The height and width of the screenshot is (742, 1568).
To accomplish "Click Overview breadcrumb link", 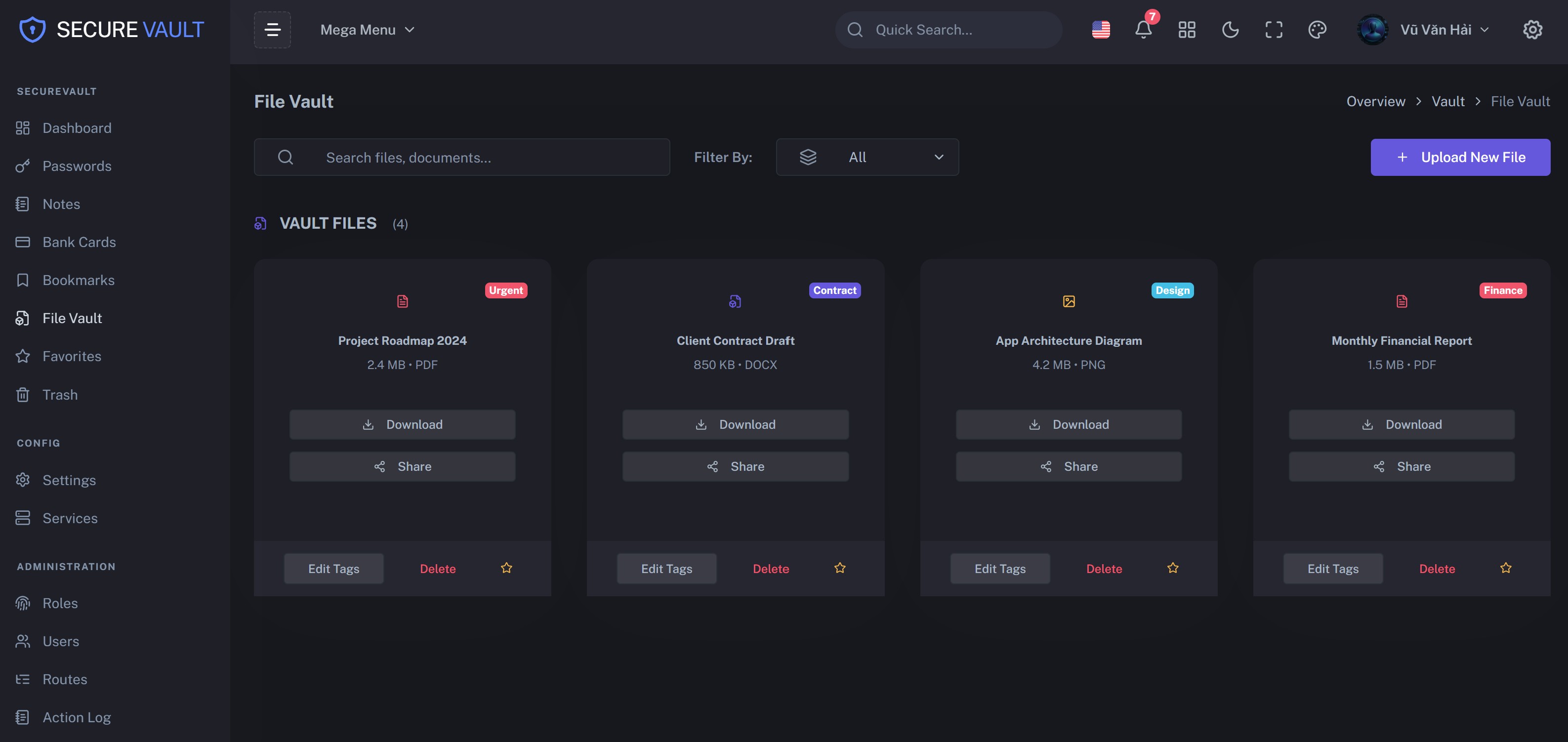I will pyautogui.click(x=1375, y=102).
